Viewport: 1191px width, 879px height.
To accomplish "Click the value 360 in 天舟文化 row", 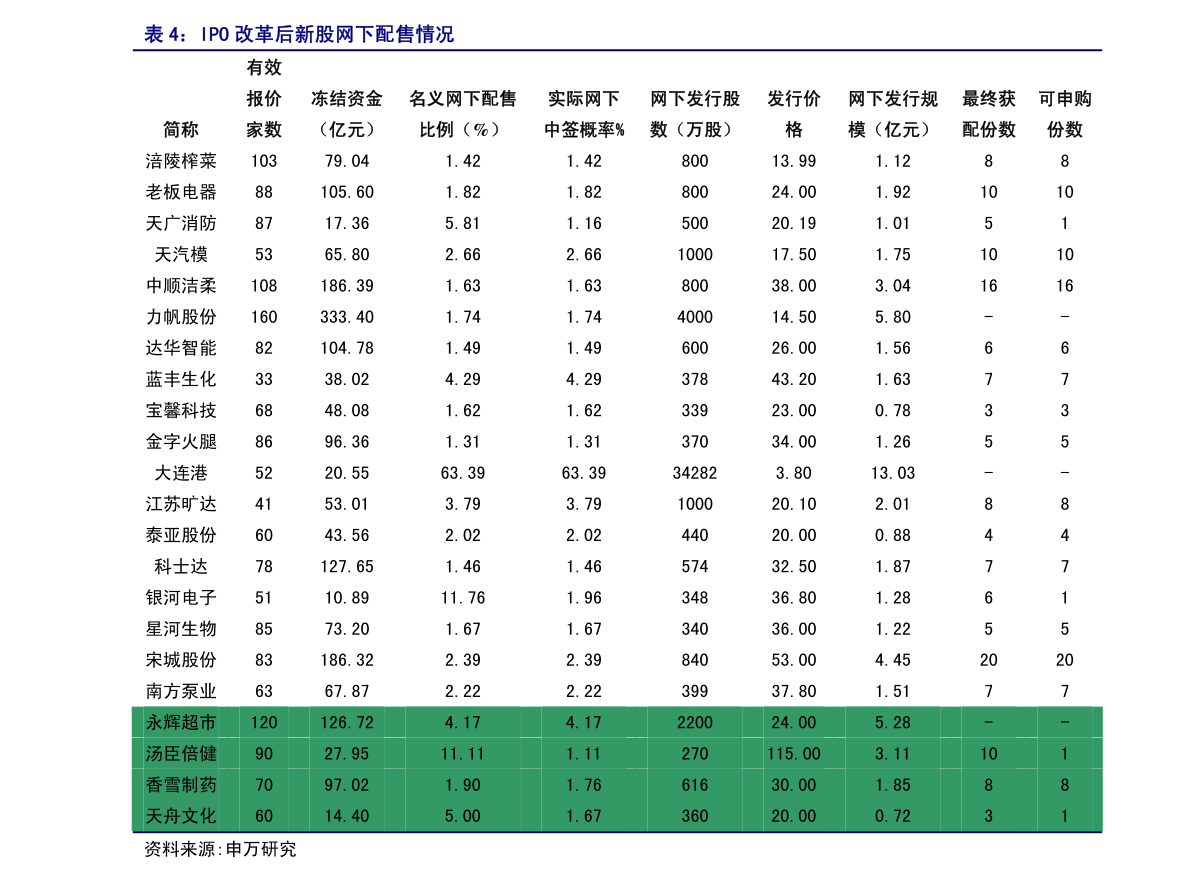I will (694, 816).
